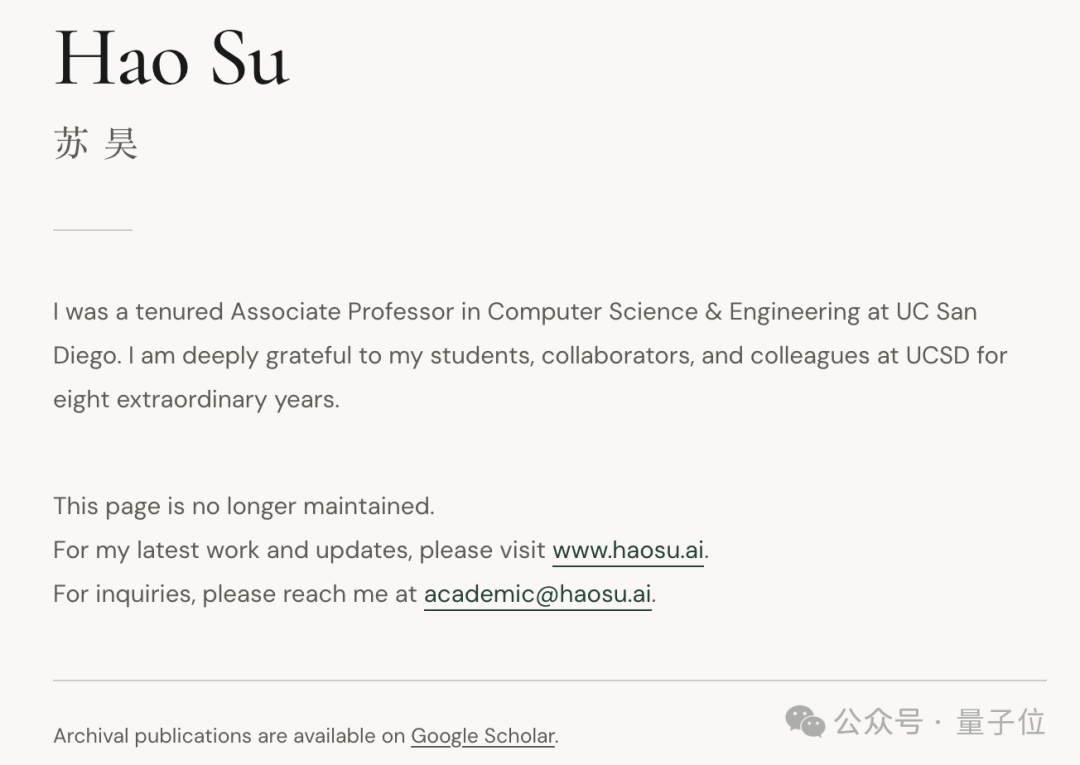Viewport: 1080px width, 765px height.
Task: Click the UC San text in the first line
Action: coord(936,312)
